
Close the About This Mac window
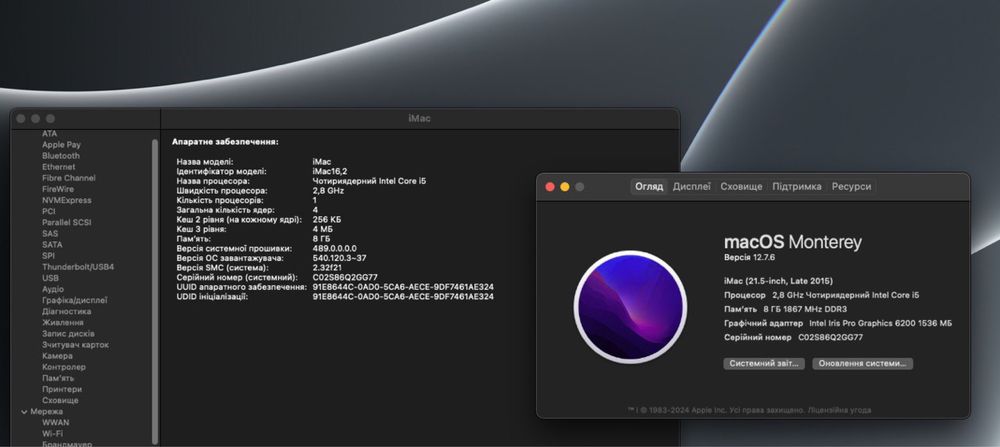point(550,187)
